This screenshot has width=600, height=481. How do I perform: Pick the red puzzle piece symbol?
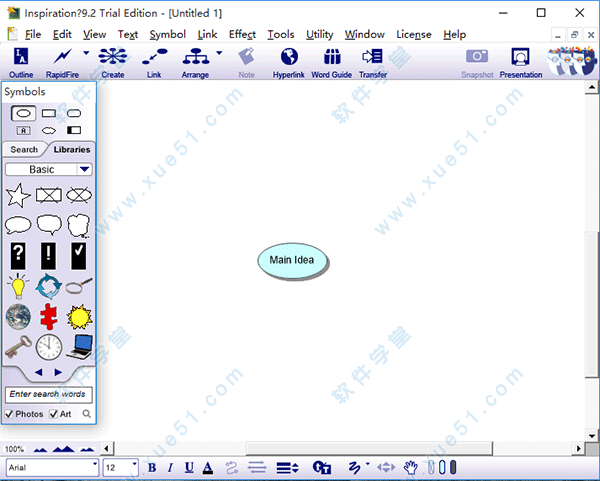(x=48, y=317)
